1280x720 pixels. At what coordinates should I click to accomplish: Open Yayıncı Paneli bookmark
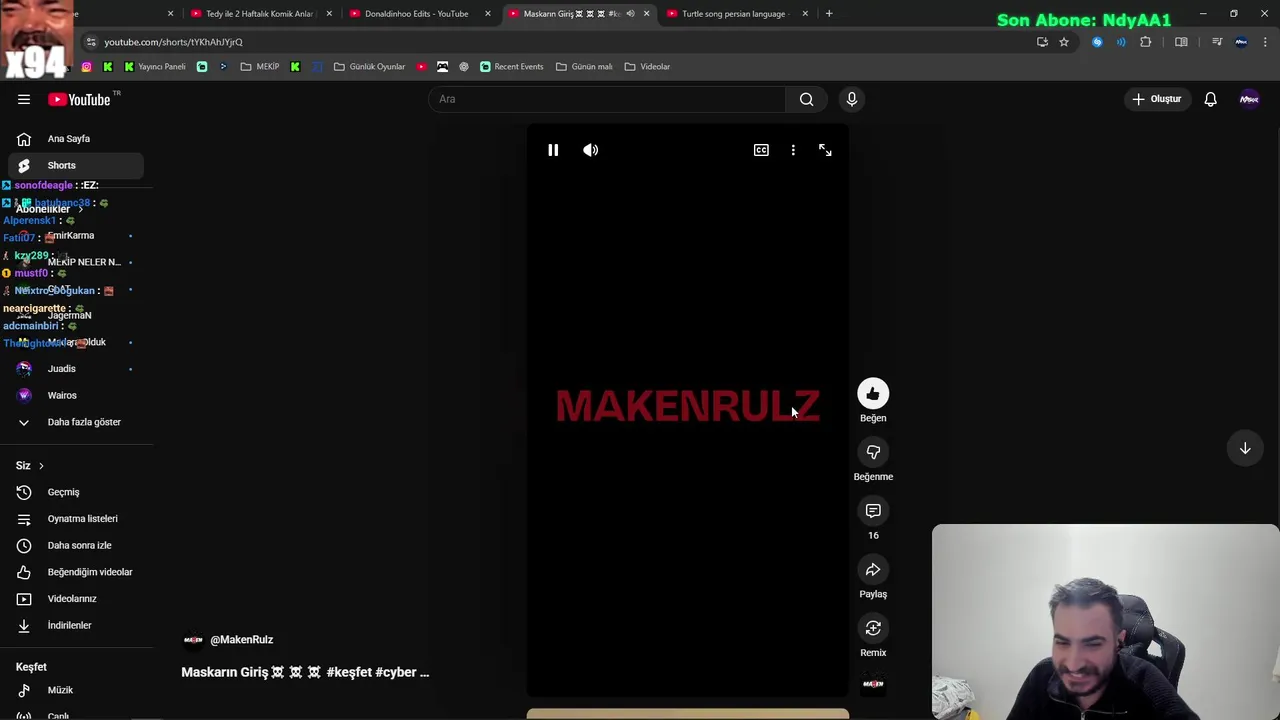pyautogui.click(x=154, y=67)
